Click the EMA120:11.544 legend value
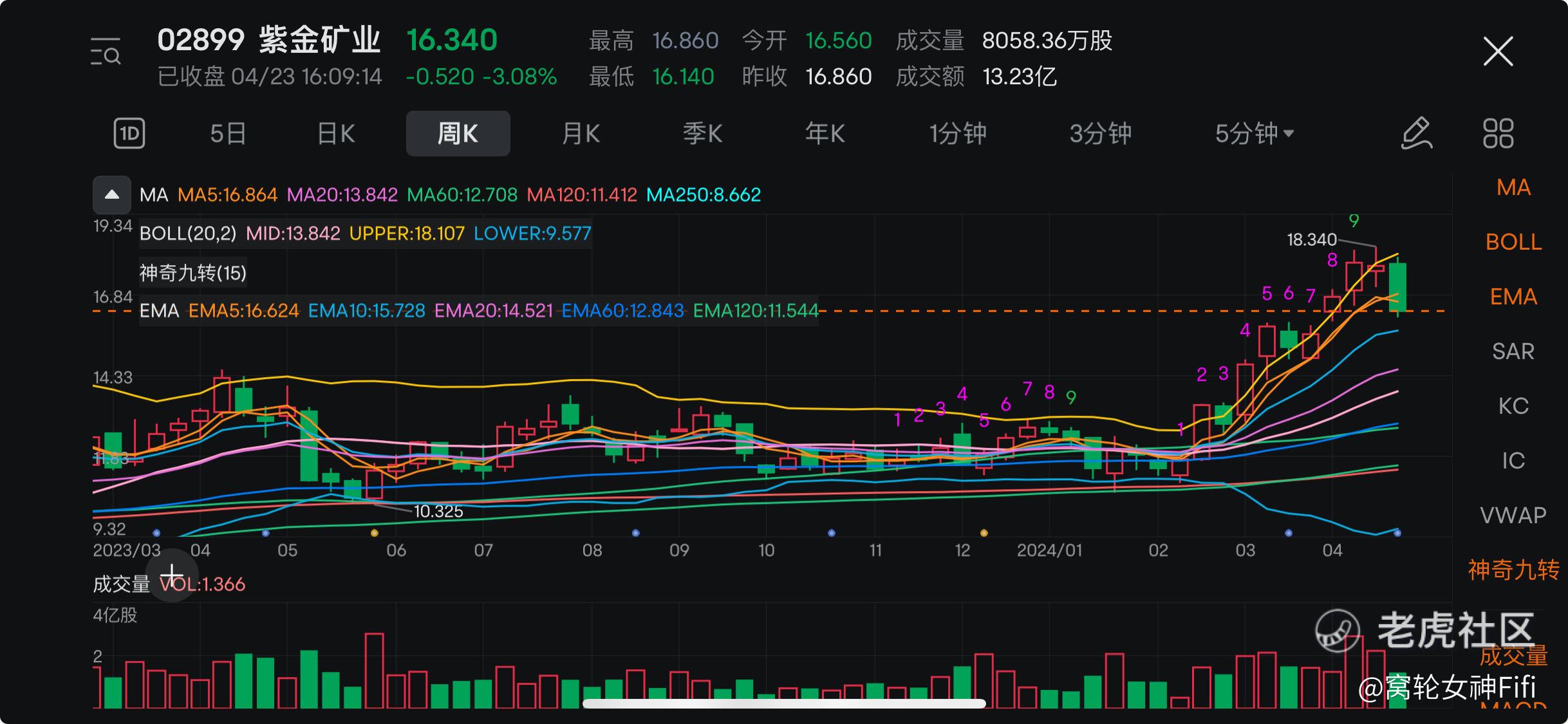The image size is (1568, 724). point(756,311)
